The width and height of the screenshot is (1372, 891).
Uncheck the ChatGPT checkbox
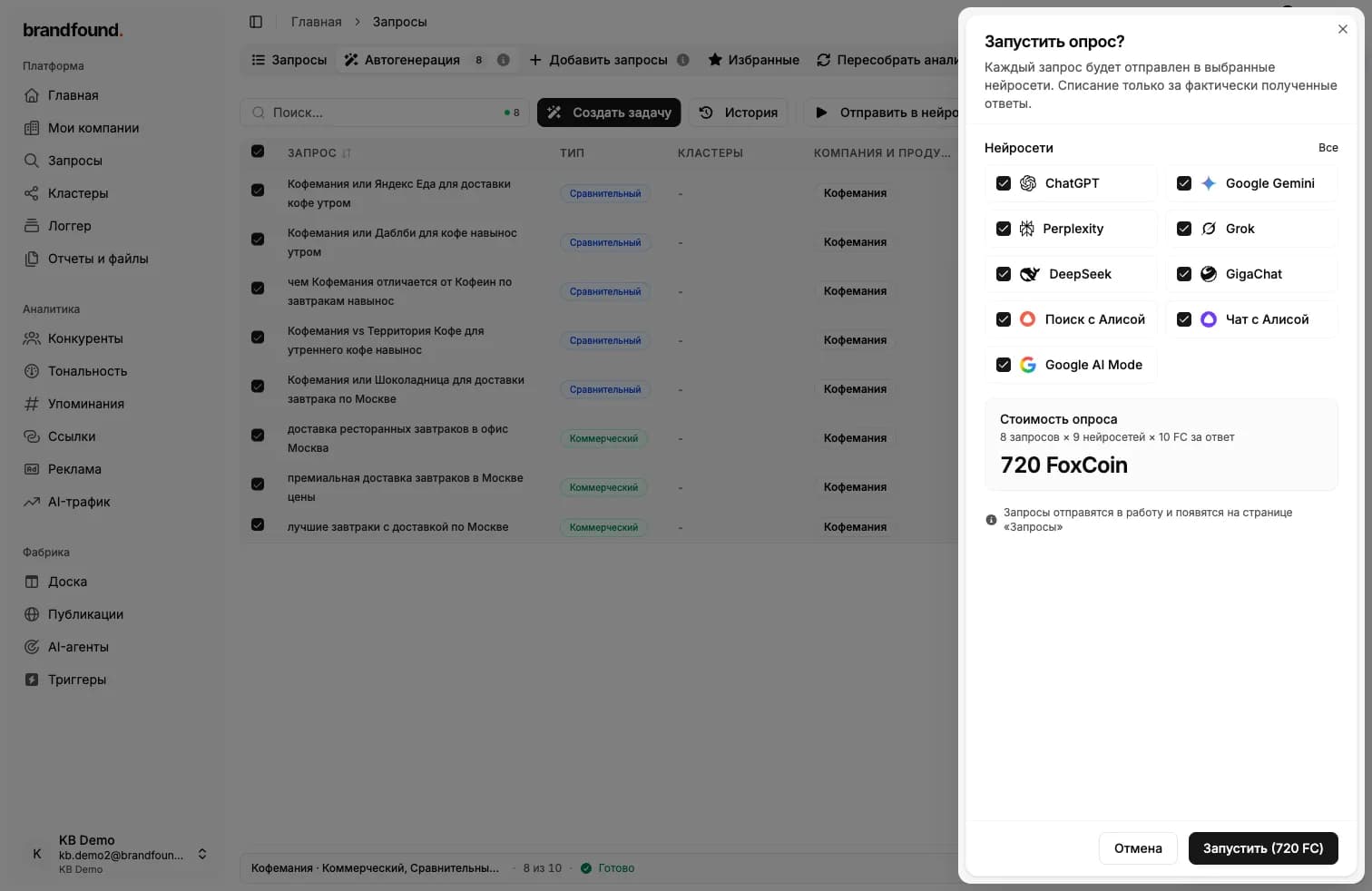1004,183
